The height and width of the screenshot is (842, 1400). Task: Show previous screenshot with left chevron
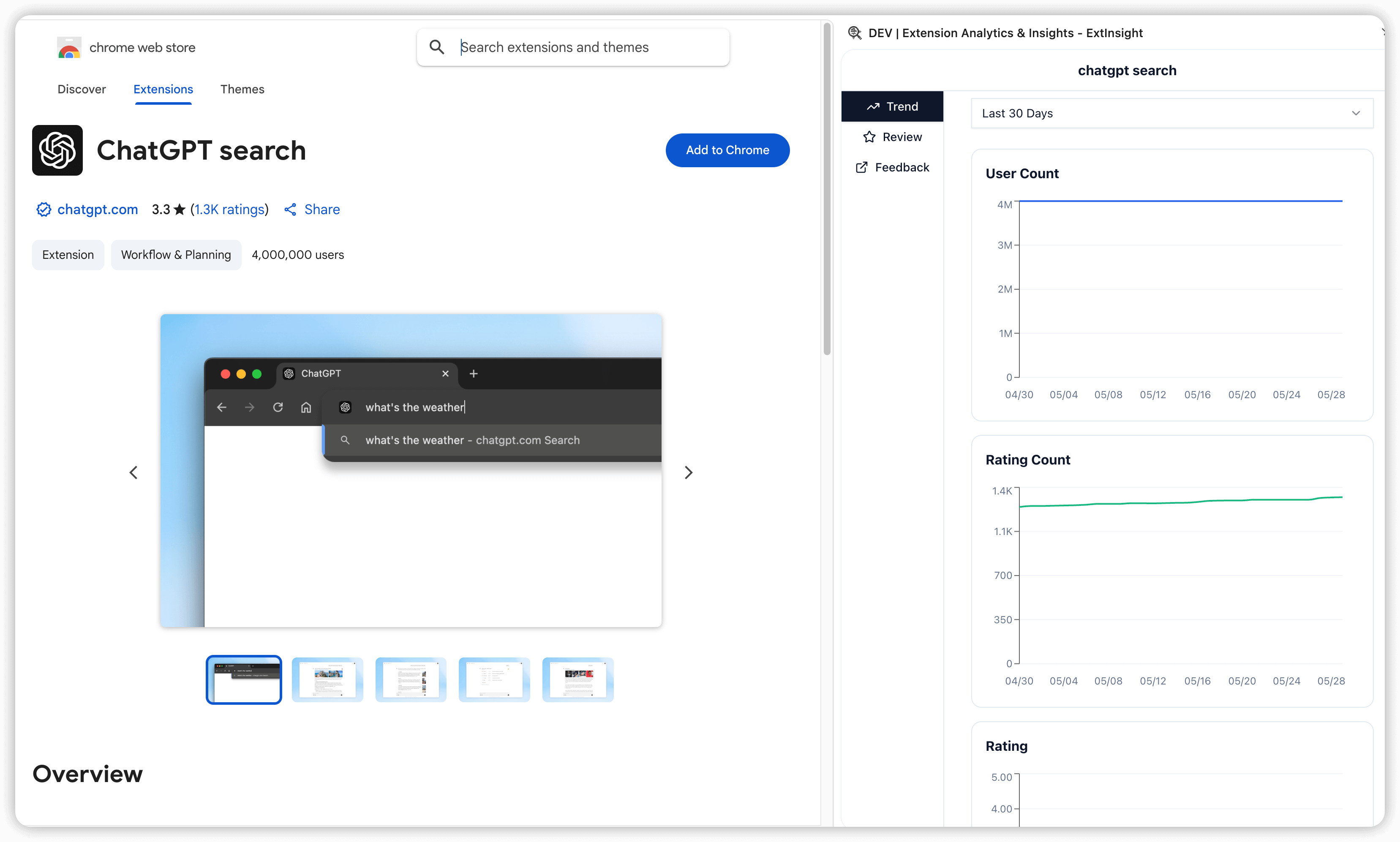click(133, 472)
